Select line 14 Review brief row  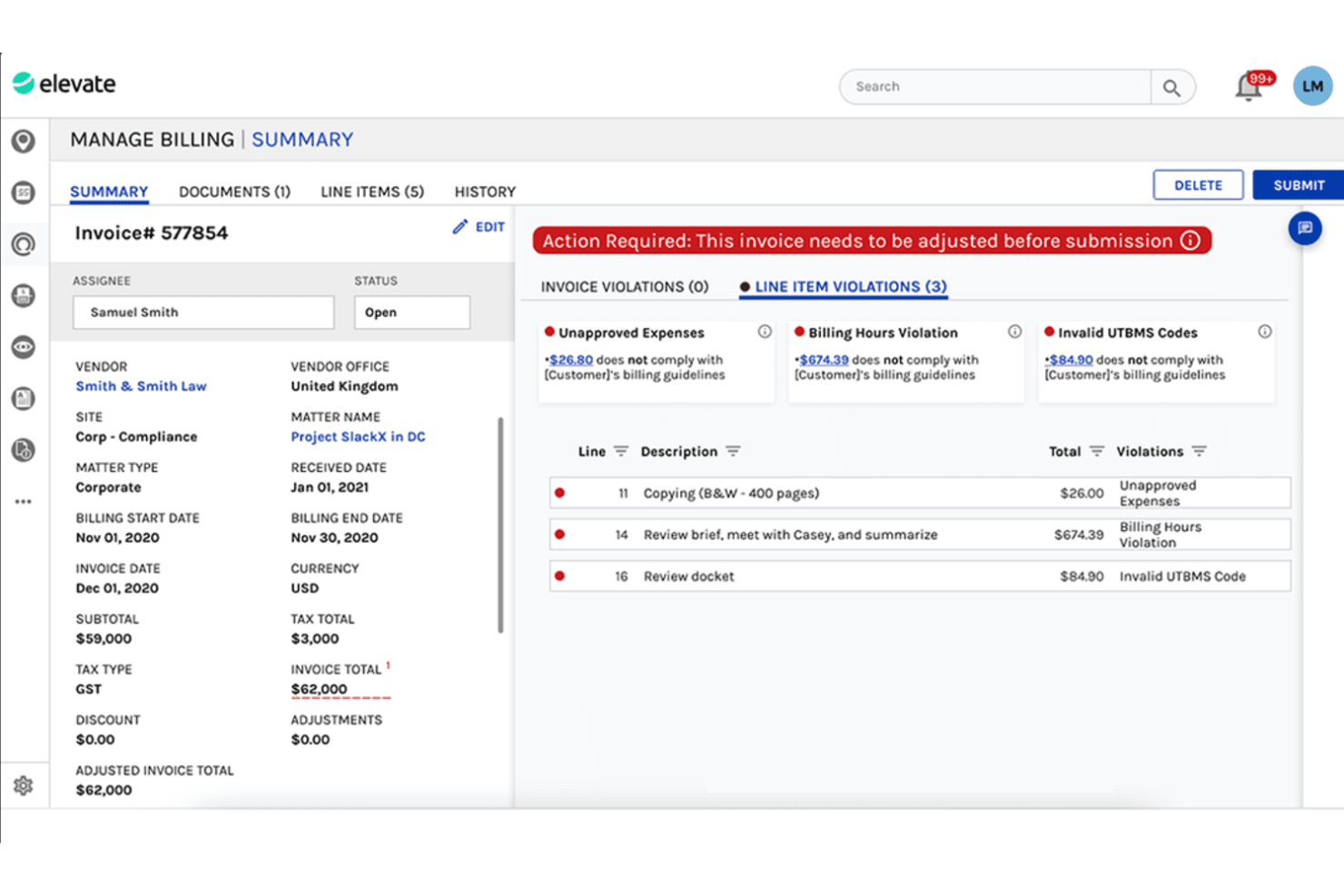pos(920,535)
